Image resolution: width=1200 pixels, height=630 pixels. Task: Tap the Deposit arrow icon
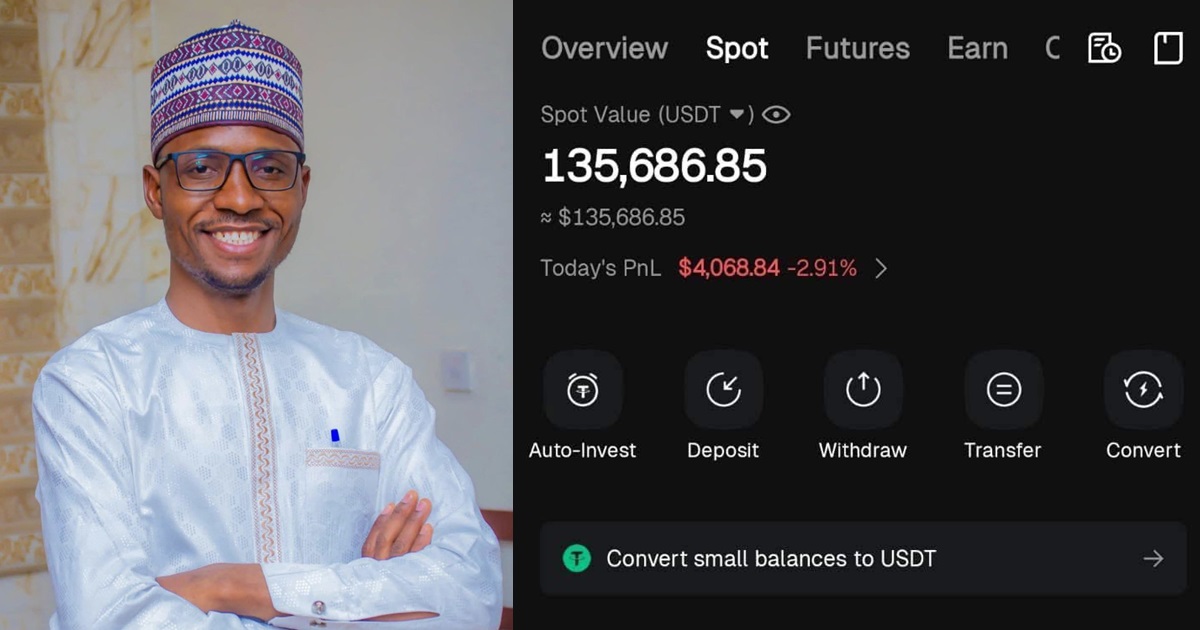pos(723,390)
